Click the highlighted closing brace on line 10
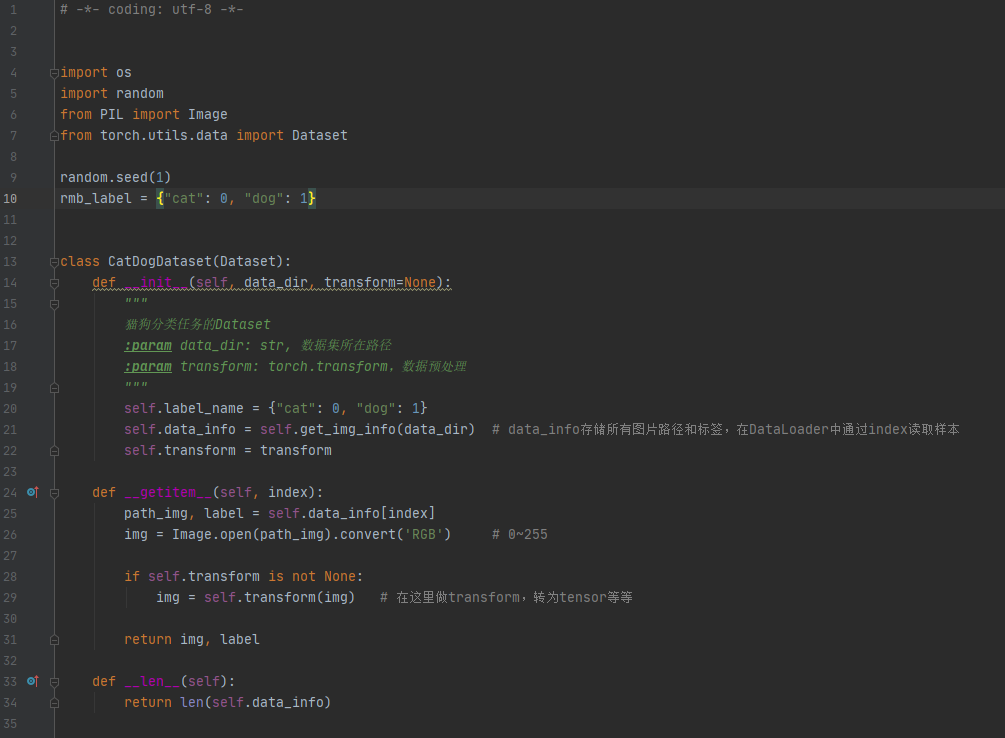Screen dimensions: 1005x738 tap(311, 199)
